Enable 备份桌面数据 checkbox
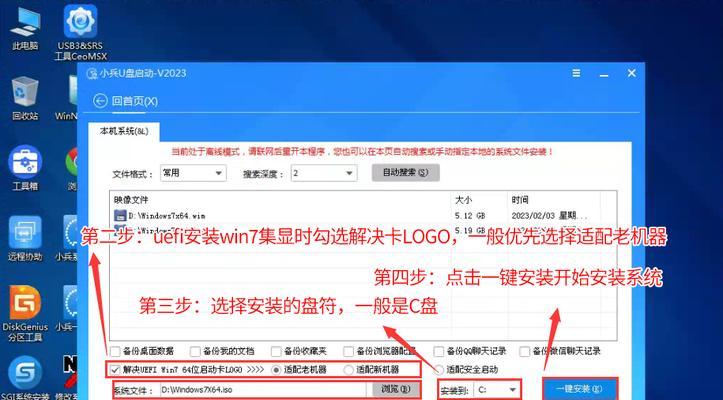723x400 pixels. pos(115,352)
